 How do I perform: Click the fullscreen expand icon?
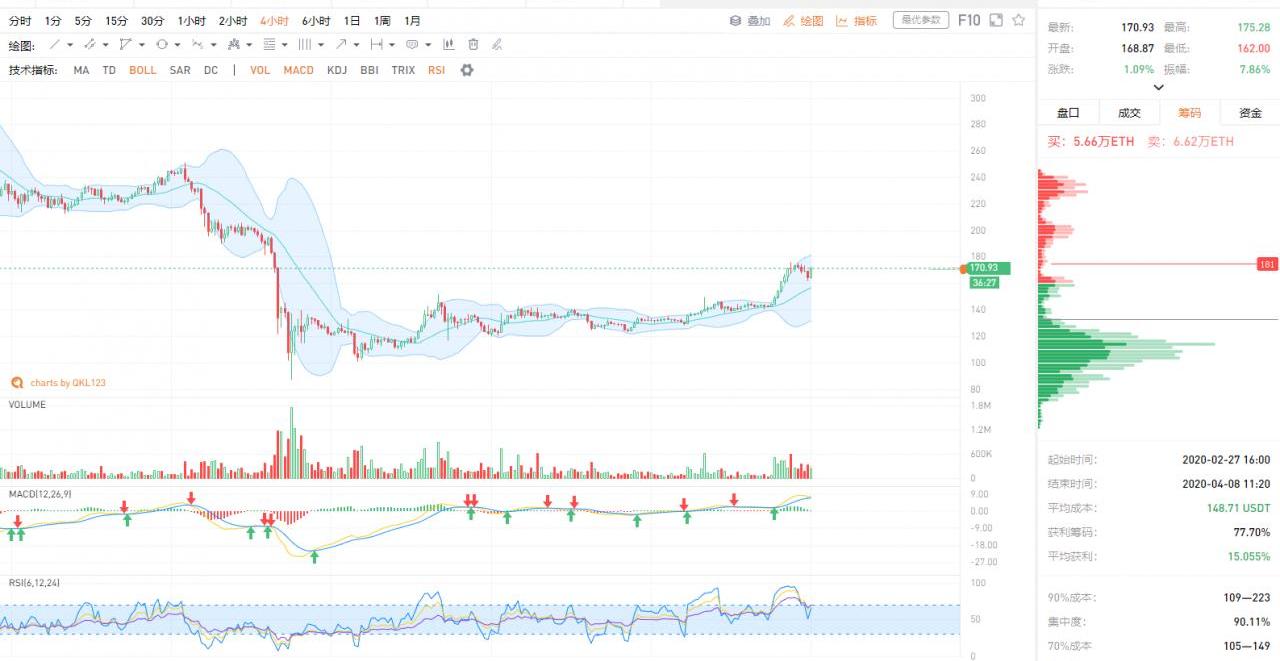click(995, 20)
